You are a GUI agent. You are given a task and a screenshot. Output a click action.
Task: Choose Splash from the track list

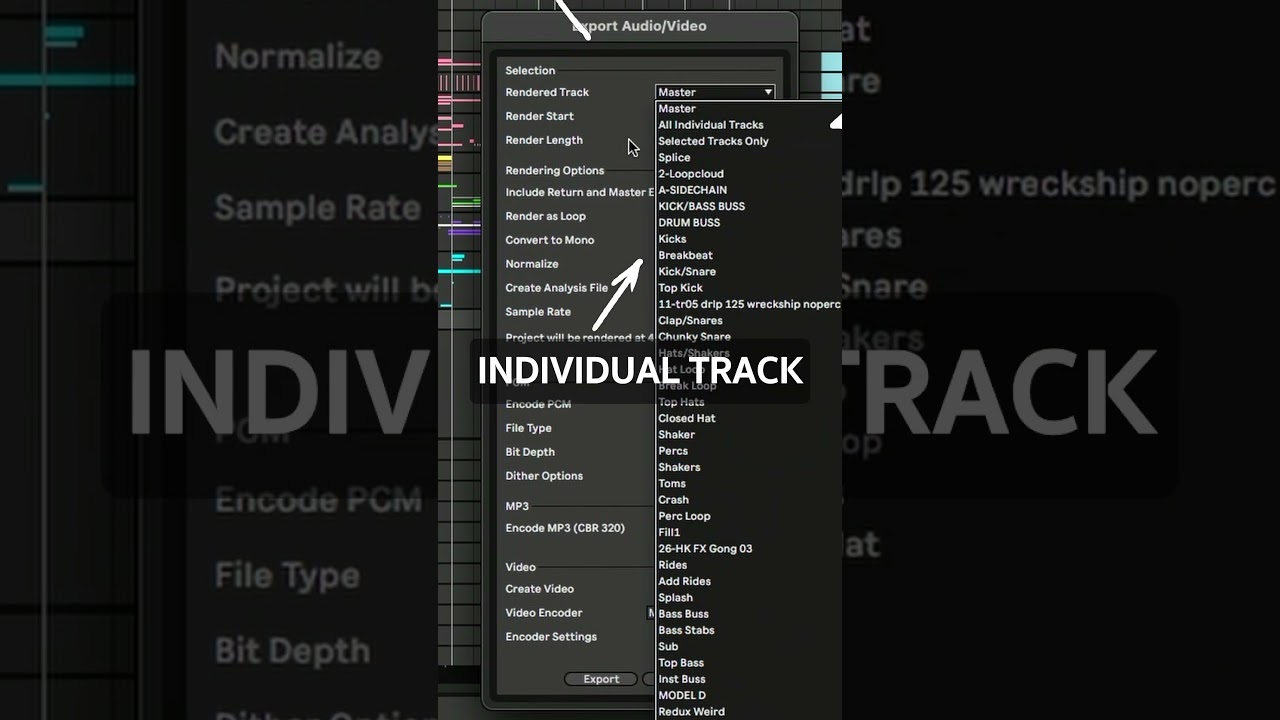point(675,597)
